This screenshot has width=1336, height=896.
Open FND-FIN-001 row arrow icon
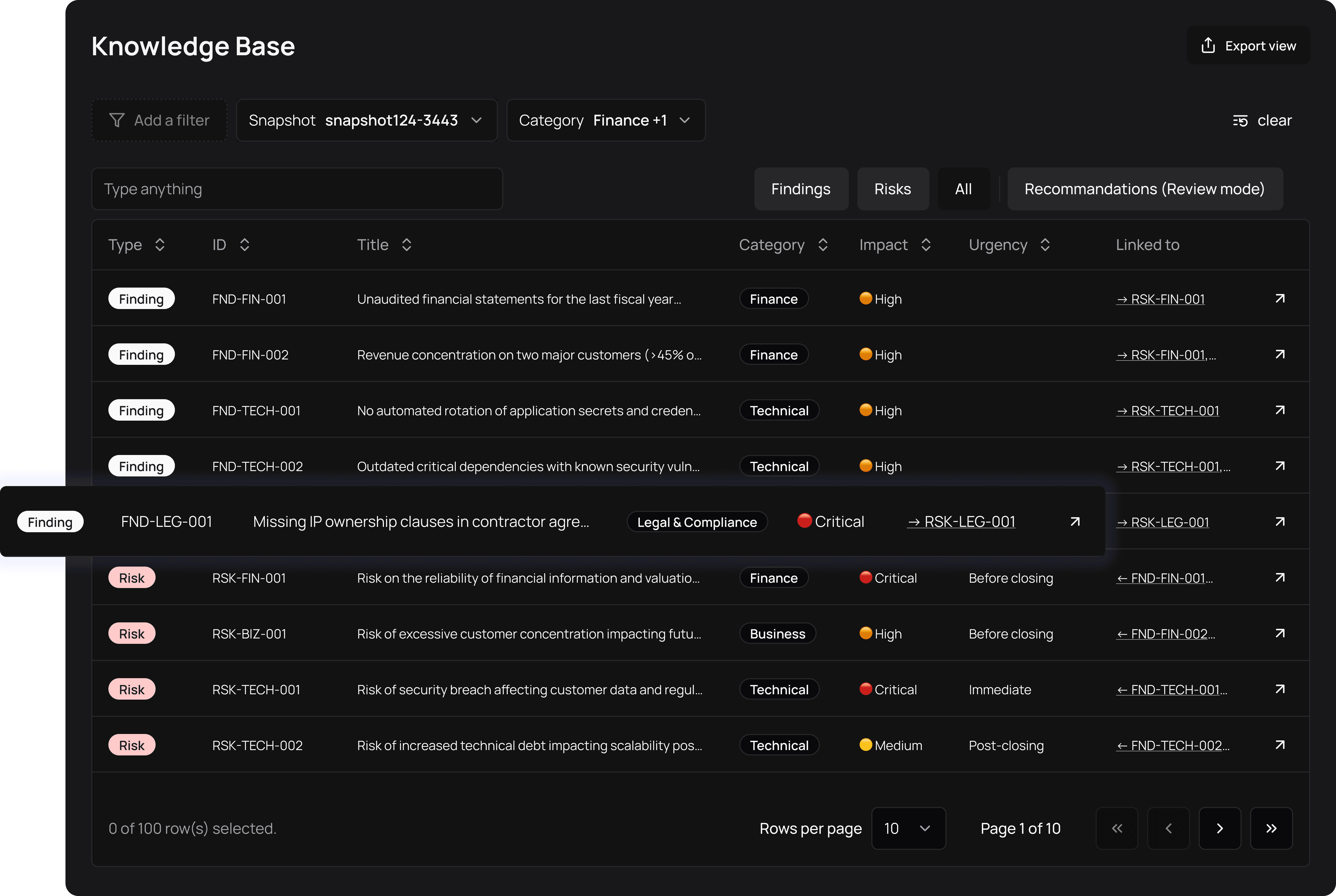coord(1279,299)
